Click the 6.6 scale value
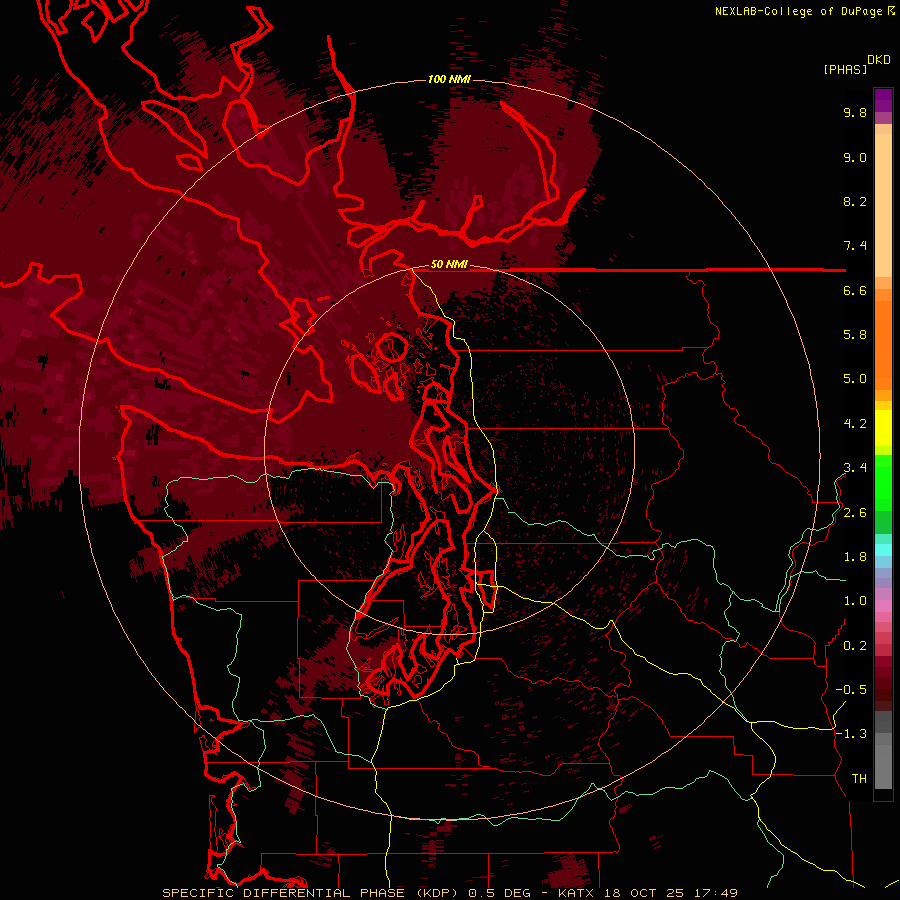 855,290
